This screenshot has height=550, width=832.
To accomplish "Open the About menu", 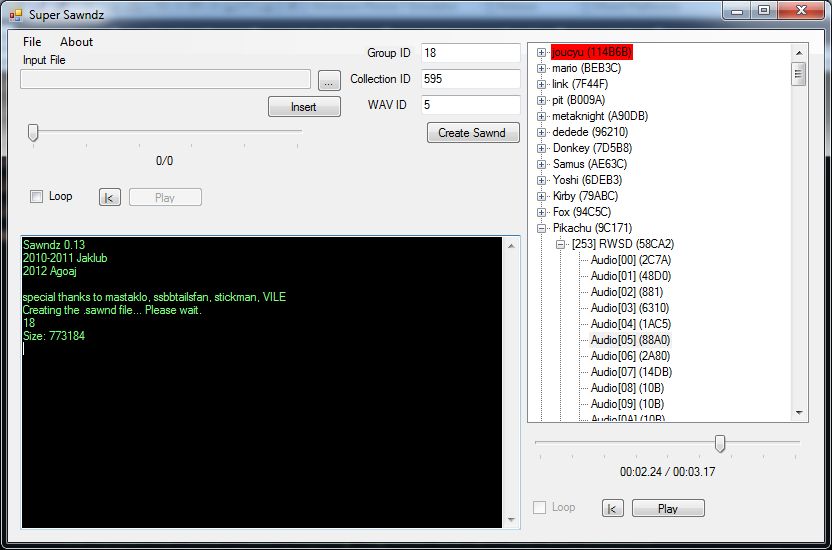I will [76, 42].
